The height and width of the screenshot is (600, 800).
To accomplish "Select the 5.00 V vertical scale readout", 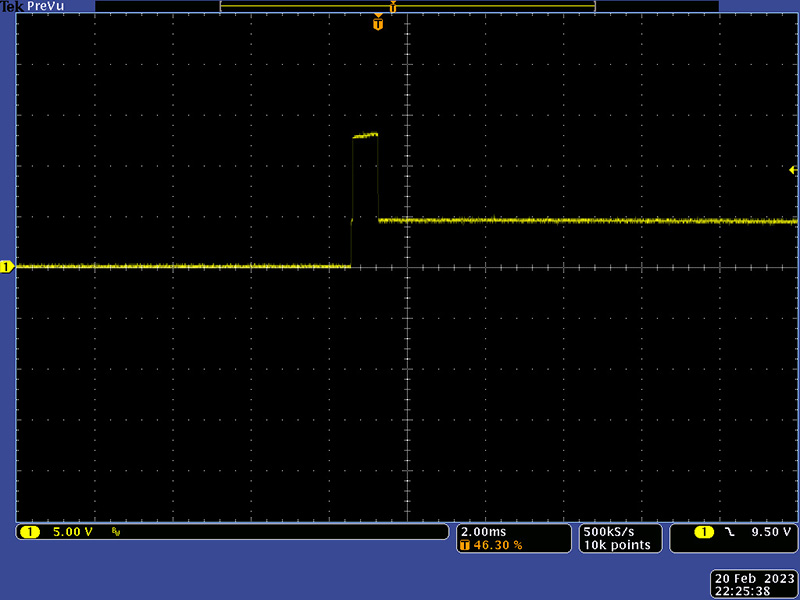I will coord(72,532).
